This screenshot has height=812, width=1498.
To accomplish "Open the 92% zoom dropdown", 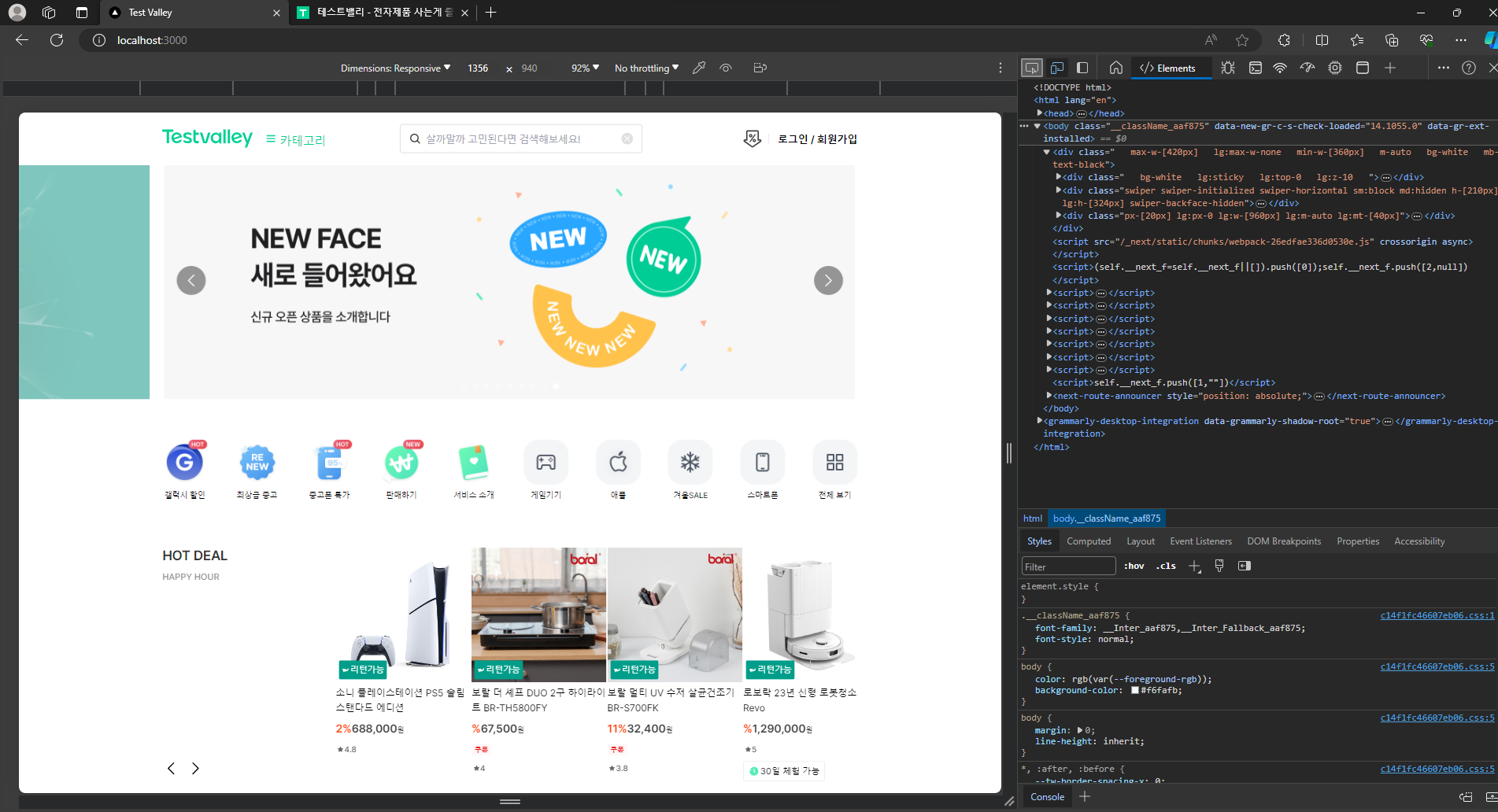I will coord(585,68).
